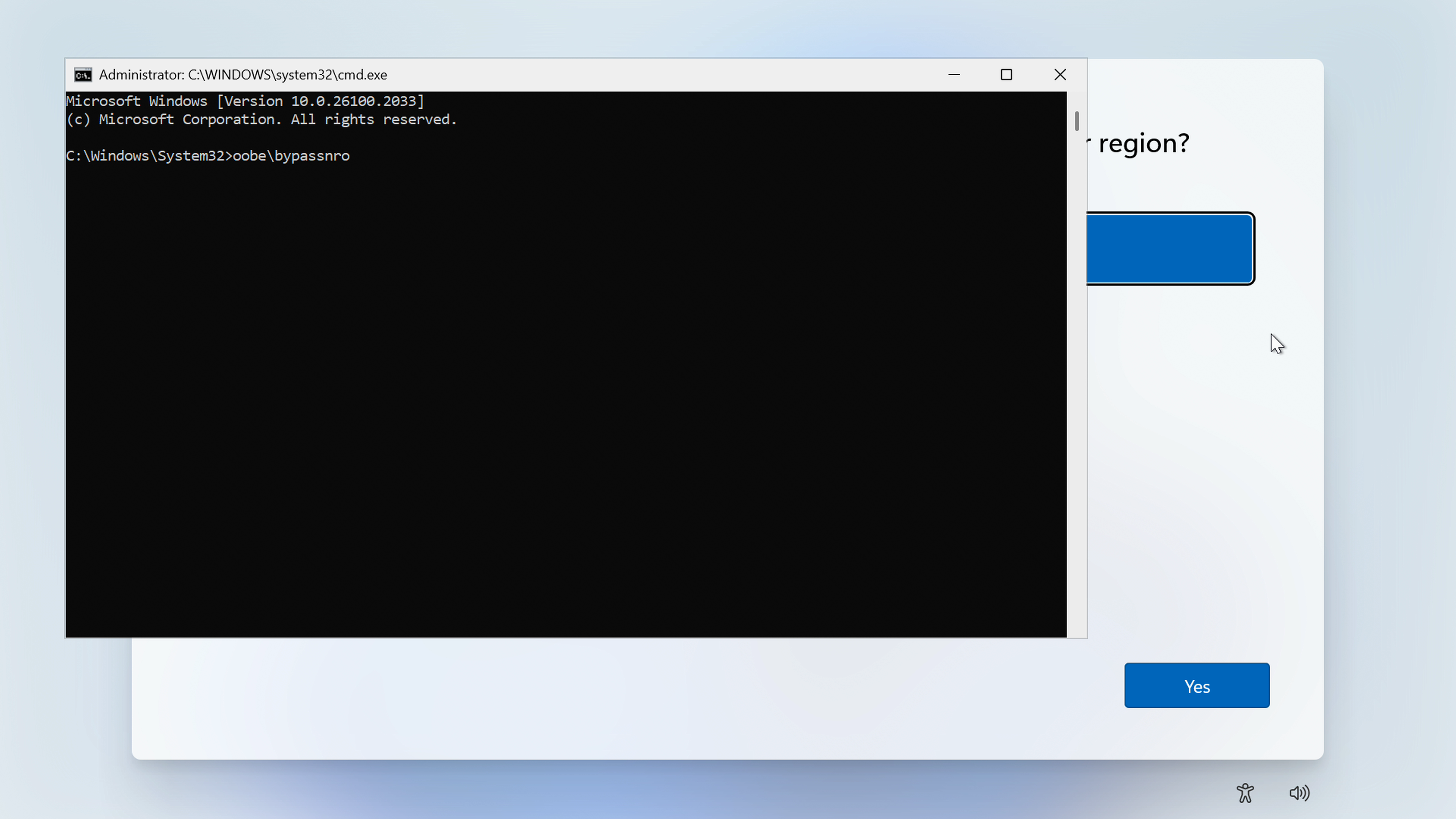This screenshot has width=1456, height=819.
Task: Click the '(c) Microsoft Corporation. All rights reserved.' line
Action: (x=261, y=119)
